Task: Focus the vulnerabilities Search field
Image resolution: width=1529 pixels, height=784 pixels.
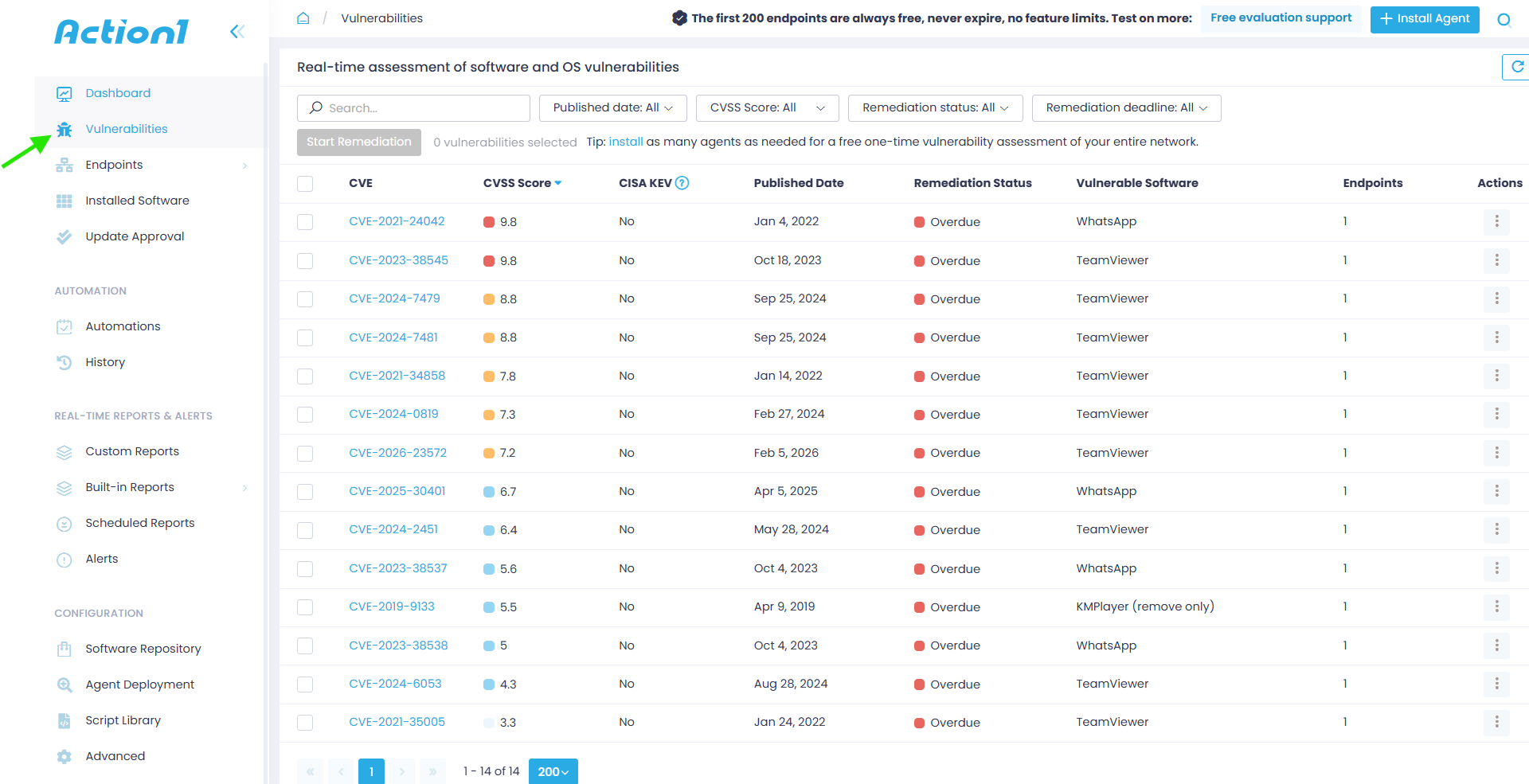Action: 413,108
